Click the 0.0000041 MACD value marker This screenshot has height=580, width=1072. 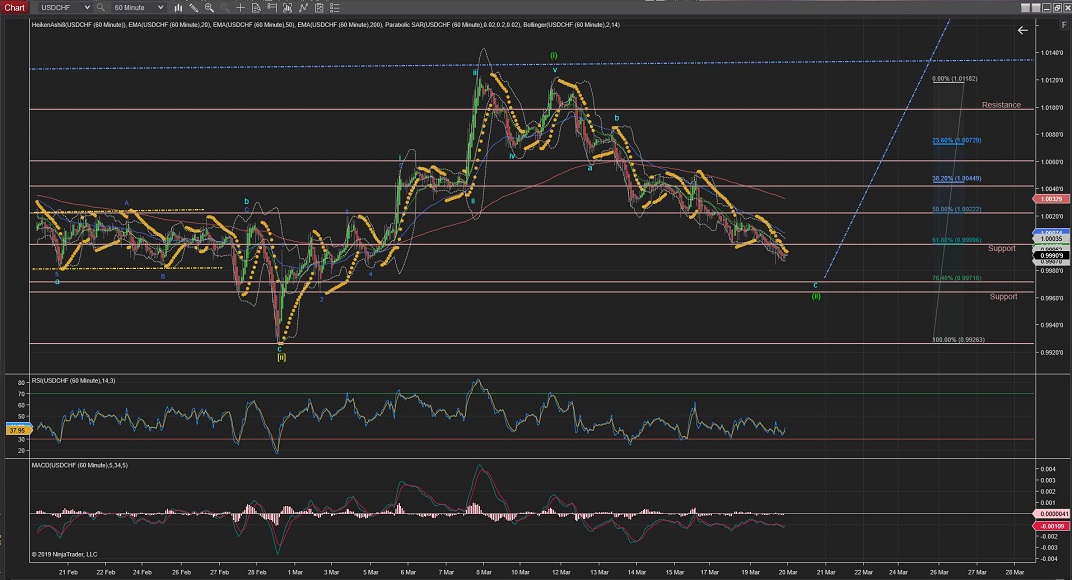tap(1053, 514)
